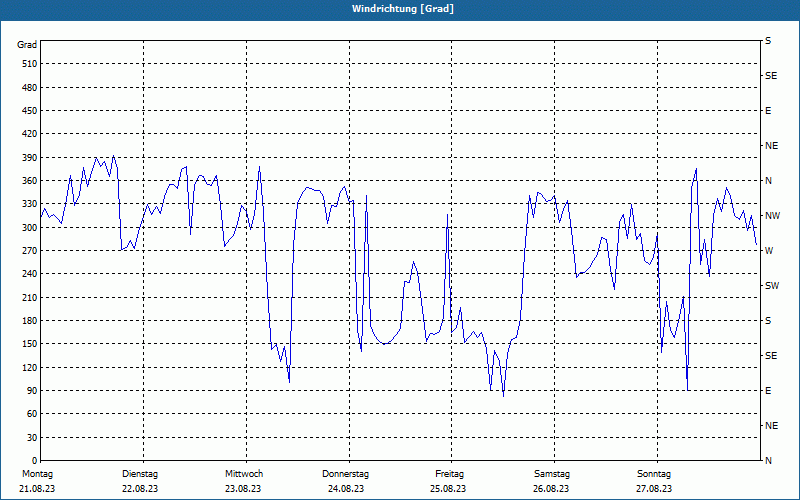Viewport: 800px width, 500px height.
Task: Click the 510 value on the left axis
Action: (30, 64)
